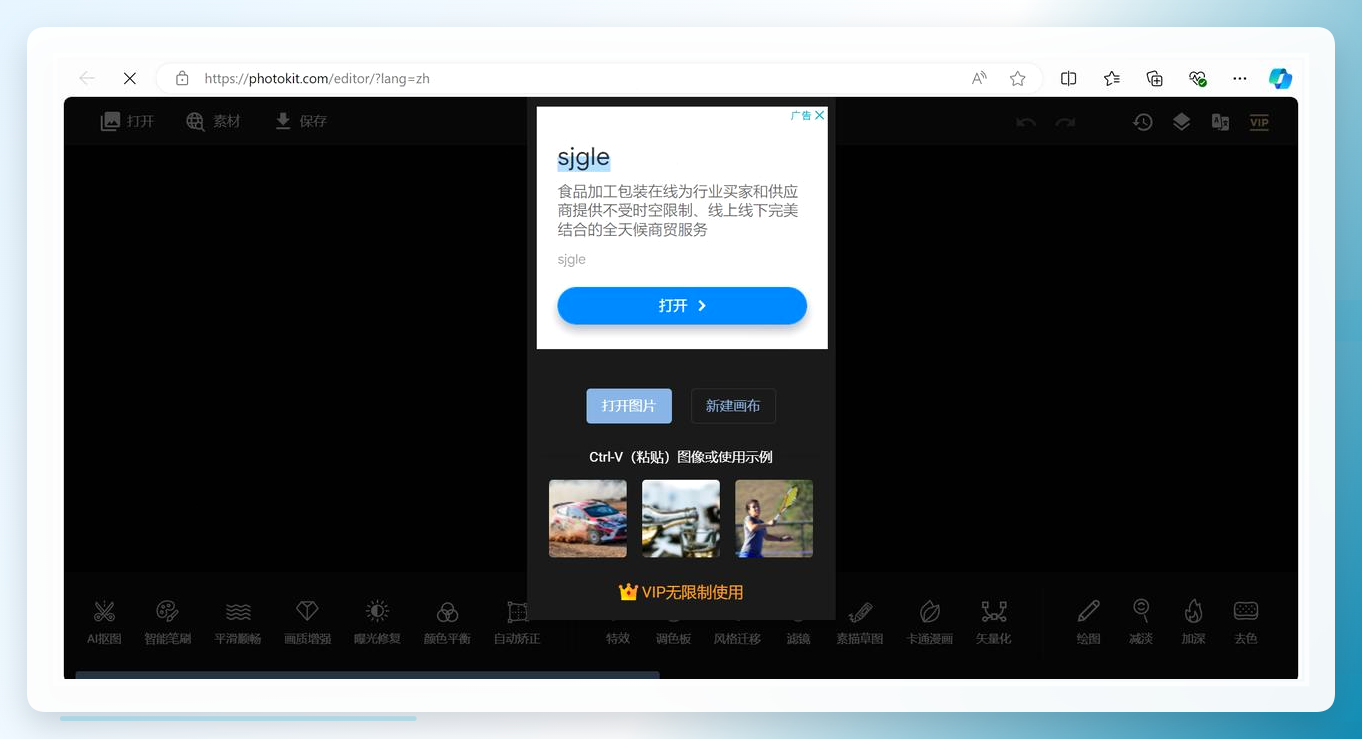Add page to favorites star icon

pos(1018,78)
